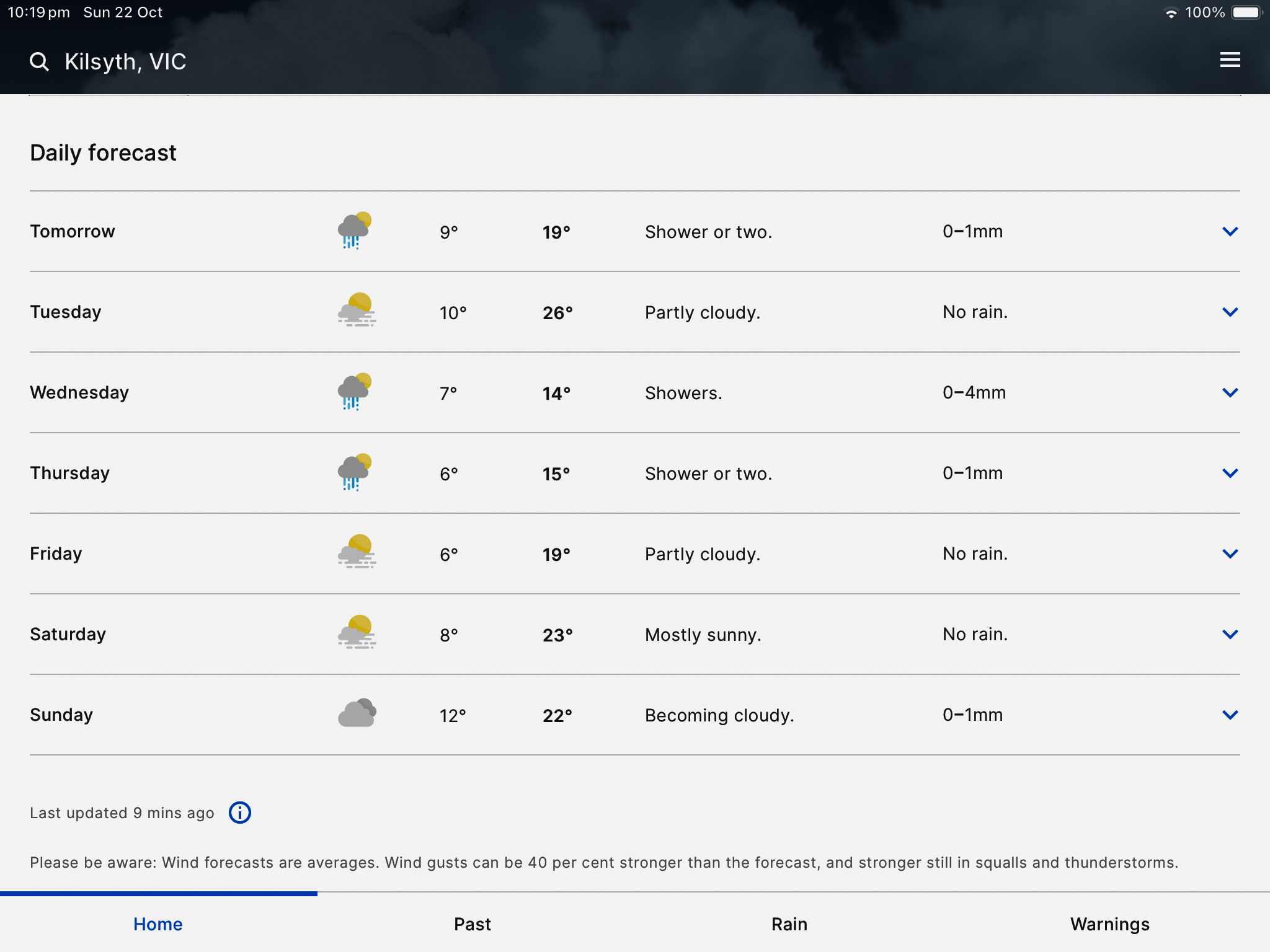
Task: Tap Tuesday's partly cloudy icon
Action: pos(357,311)
